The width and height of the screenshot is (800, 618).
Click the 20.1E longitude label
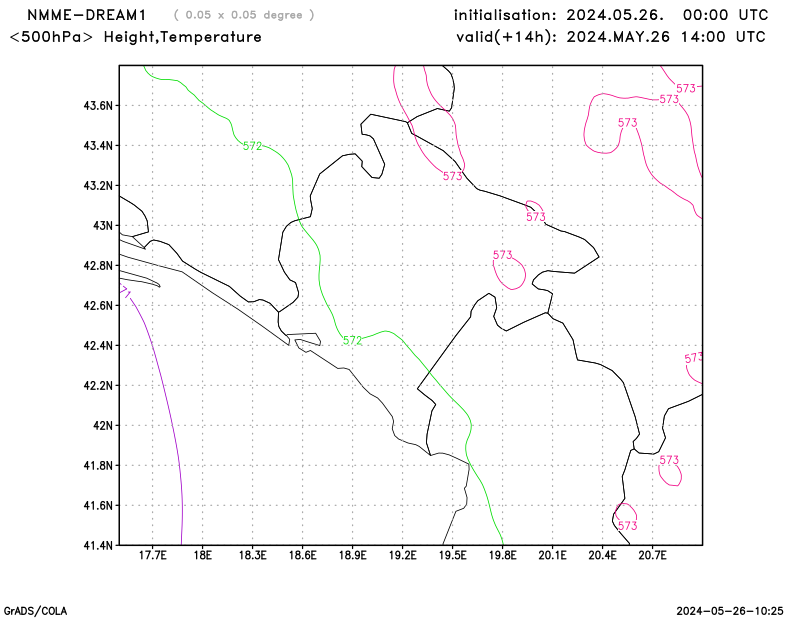pyautogui.click(x=553, y=555)
